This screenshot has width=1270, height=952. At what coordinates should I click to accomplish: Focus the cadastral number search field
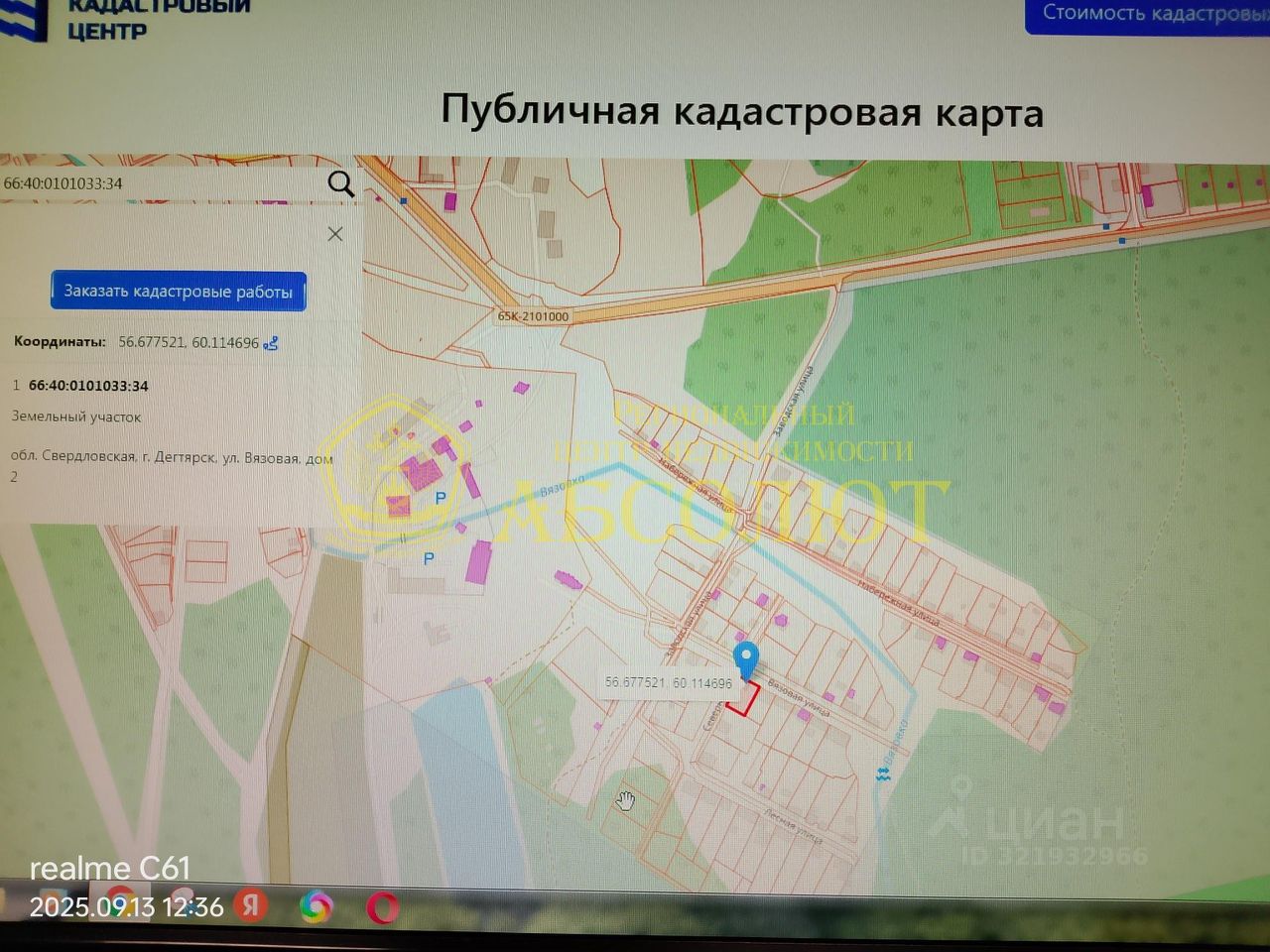tap(164, 183)
